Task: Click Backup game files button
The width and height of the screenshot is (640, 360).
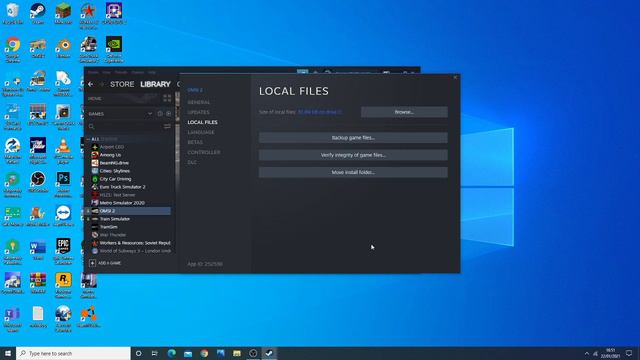Action: point(353,138)
